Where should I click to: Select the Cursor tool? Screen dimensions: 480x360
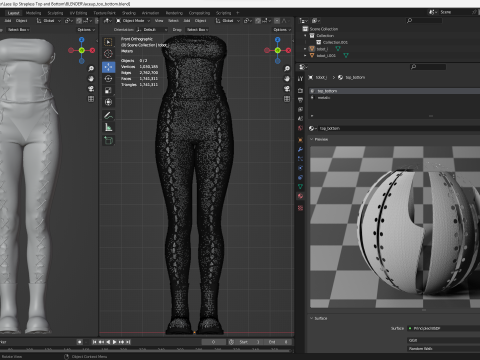(108, 54)
